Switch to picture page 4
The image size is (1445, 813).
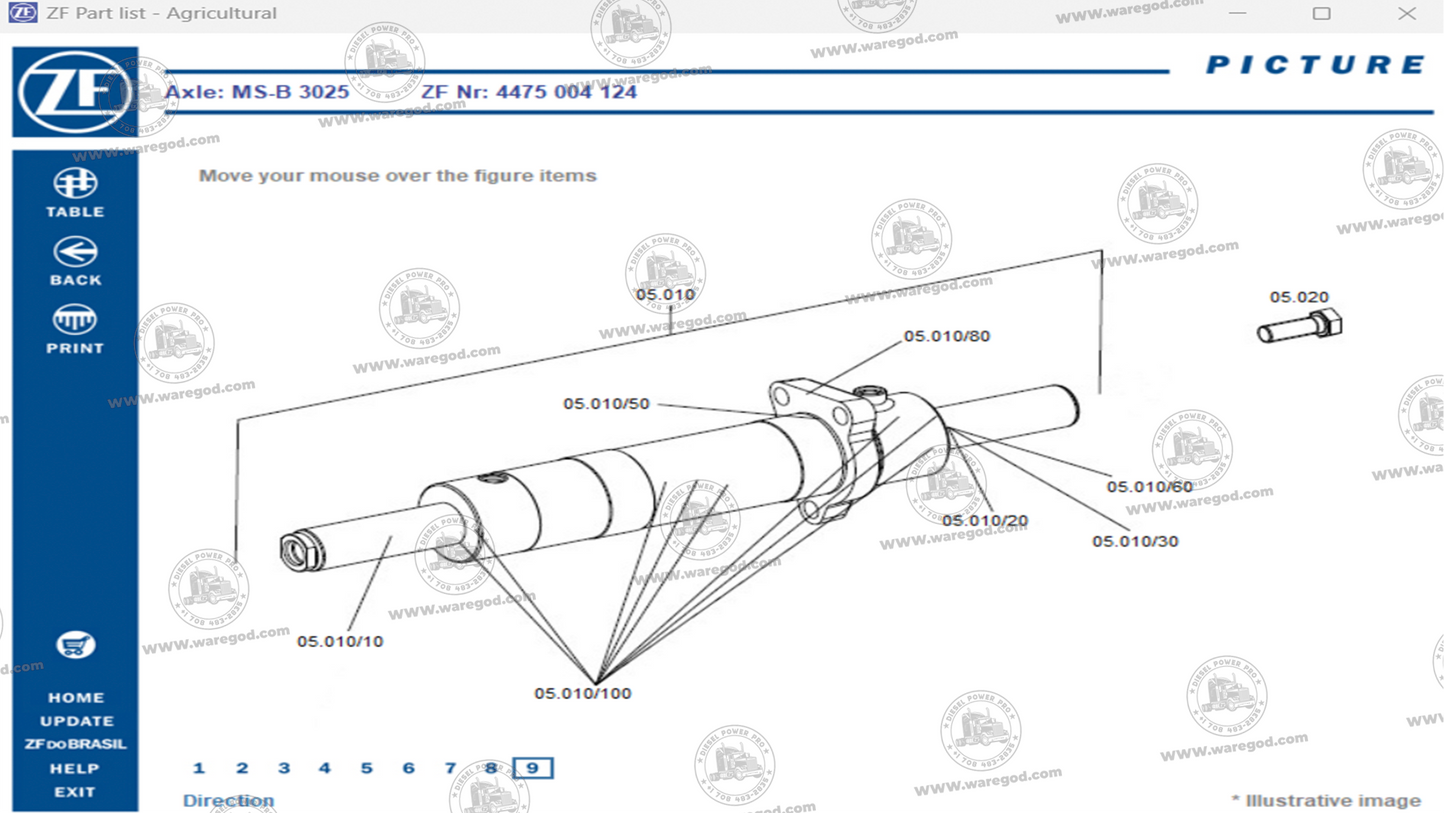325,768
